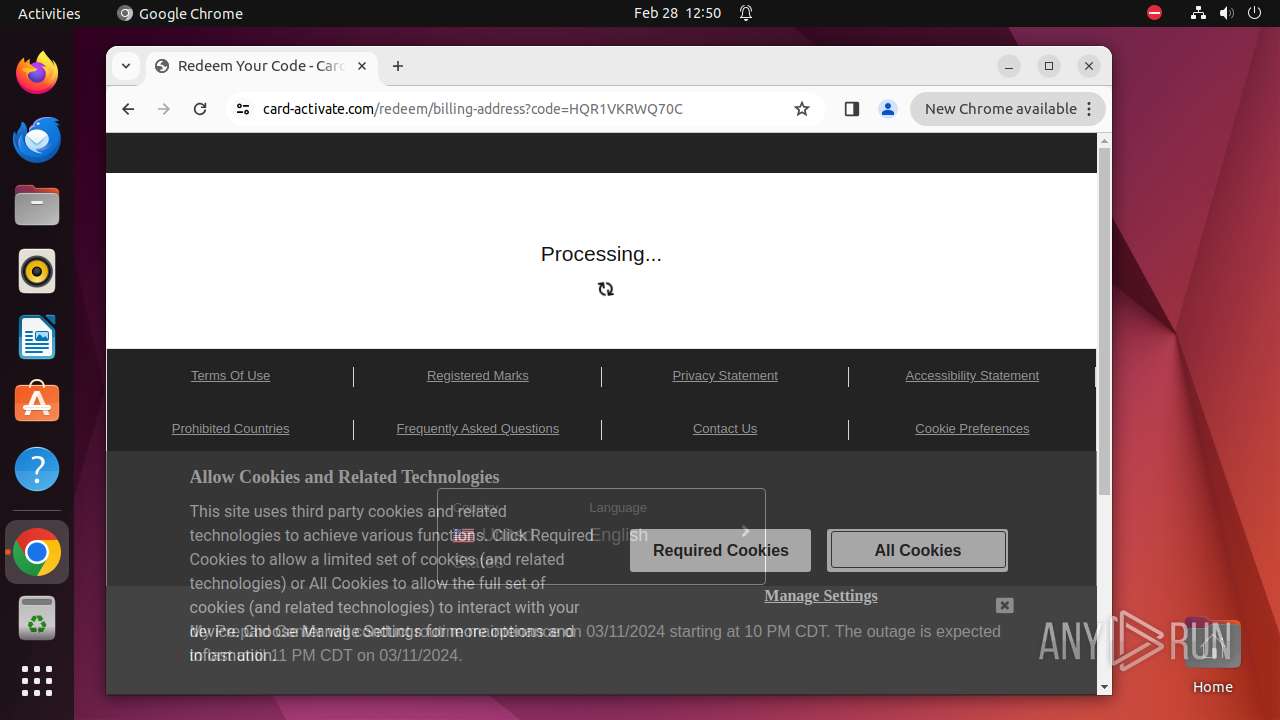Reload the card-activate page

(200, 109)
